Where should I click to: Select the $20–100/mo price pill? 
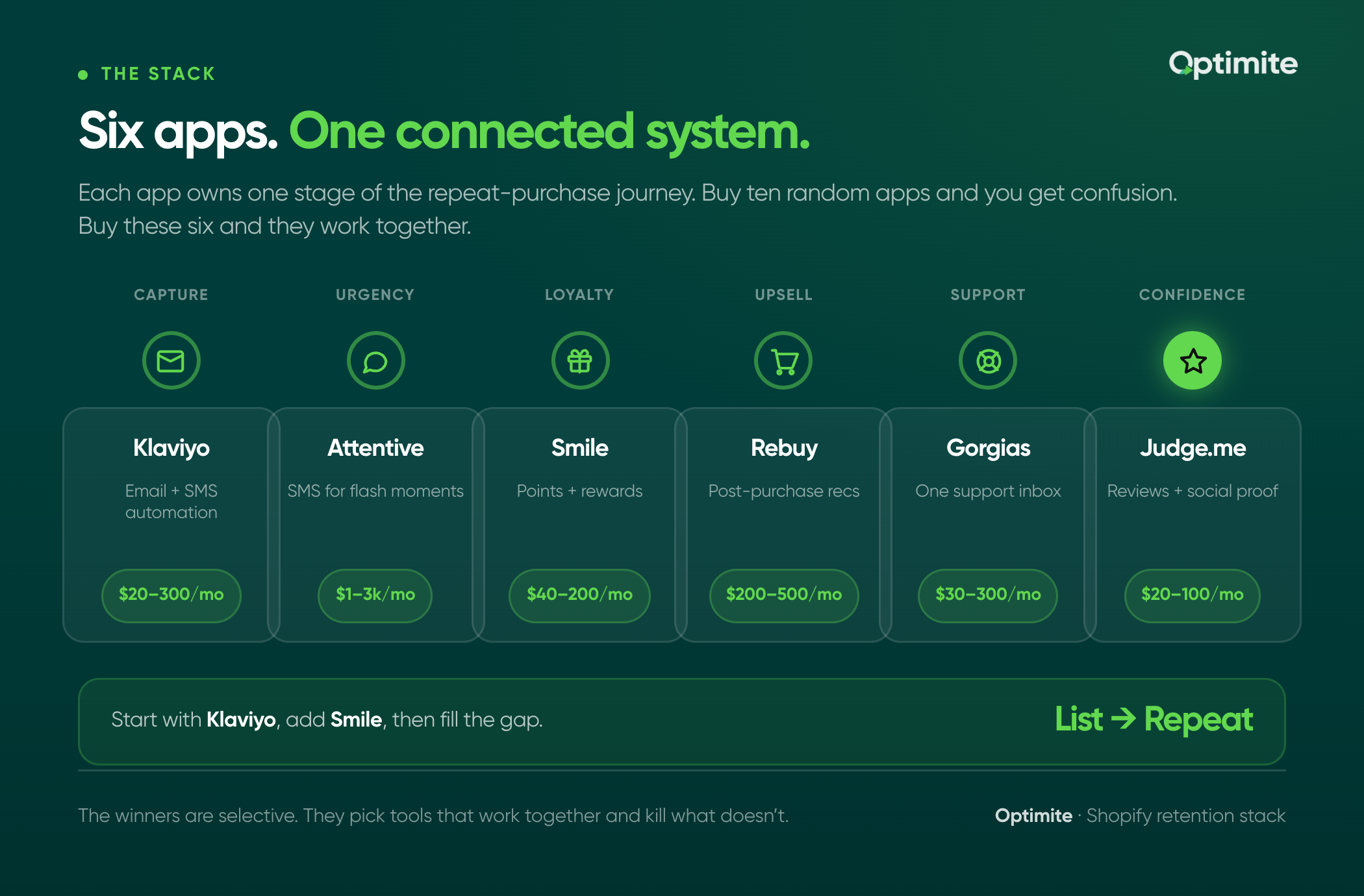1193,595
